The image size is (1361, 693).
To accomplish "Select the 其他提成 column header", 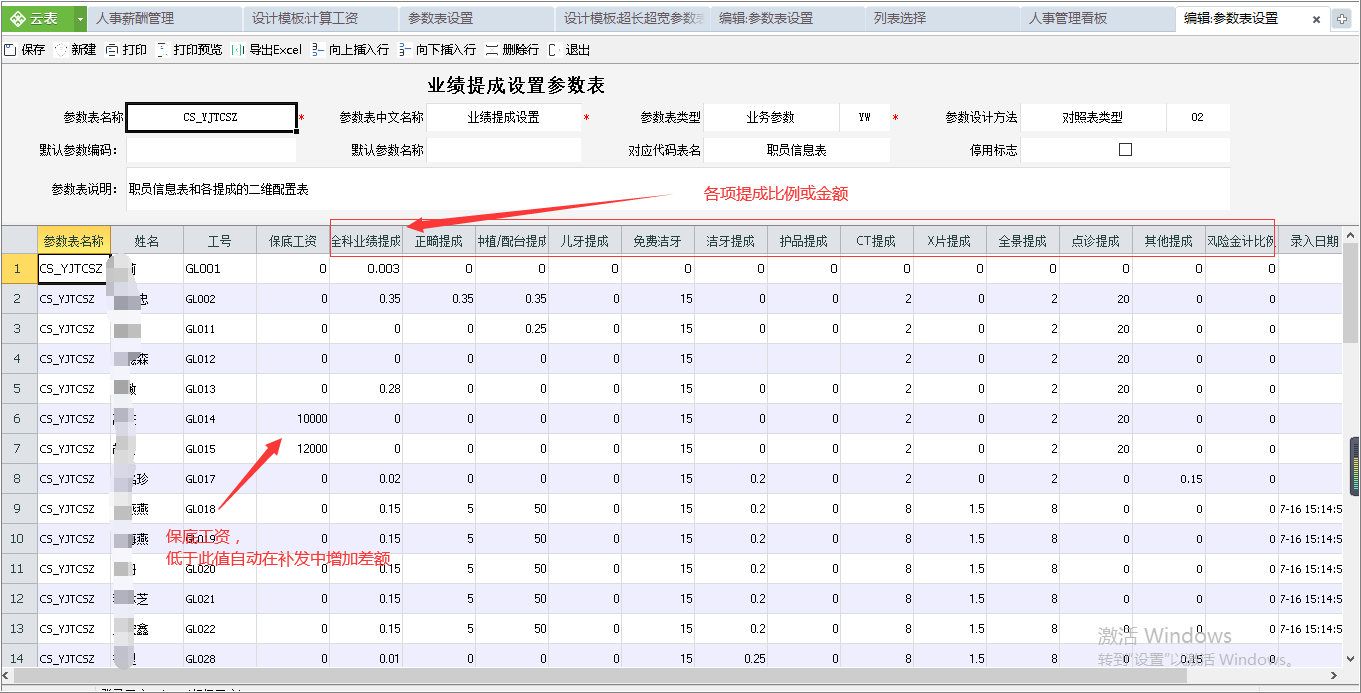I will [1169, 241].
